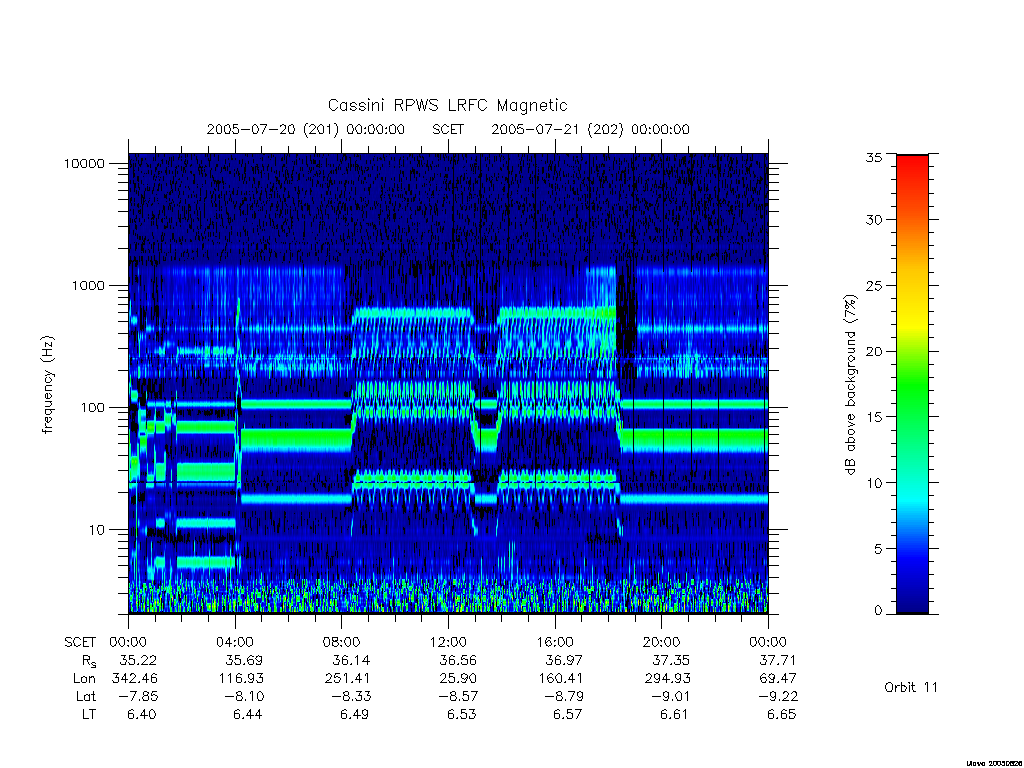The height and width of the screenshot is (768, 1024).
Task: Click the Rs value 36.97
Action: pyautogui.click(x=564, y=660)
